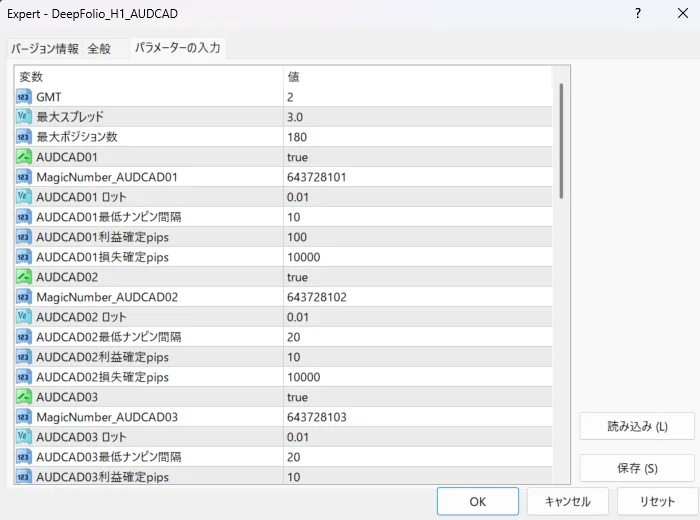Select the GMT value field showing 2
700x520 pixels.
(415, 97)
